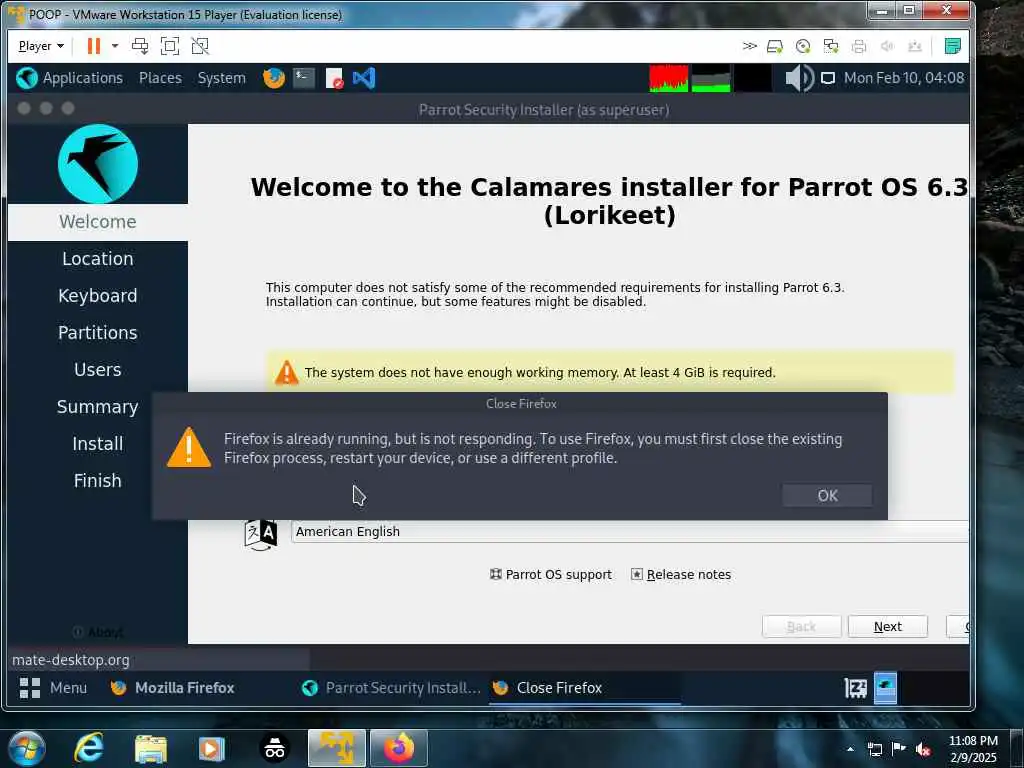Open Windows Media Player from taskbar
This screenshot has width=1024, height=768.
coord(212,748)
